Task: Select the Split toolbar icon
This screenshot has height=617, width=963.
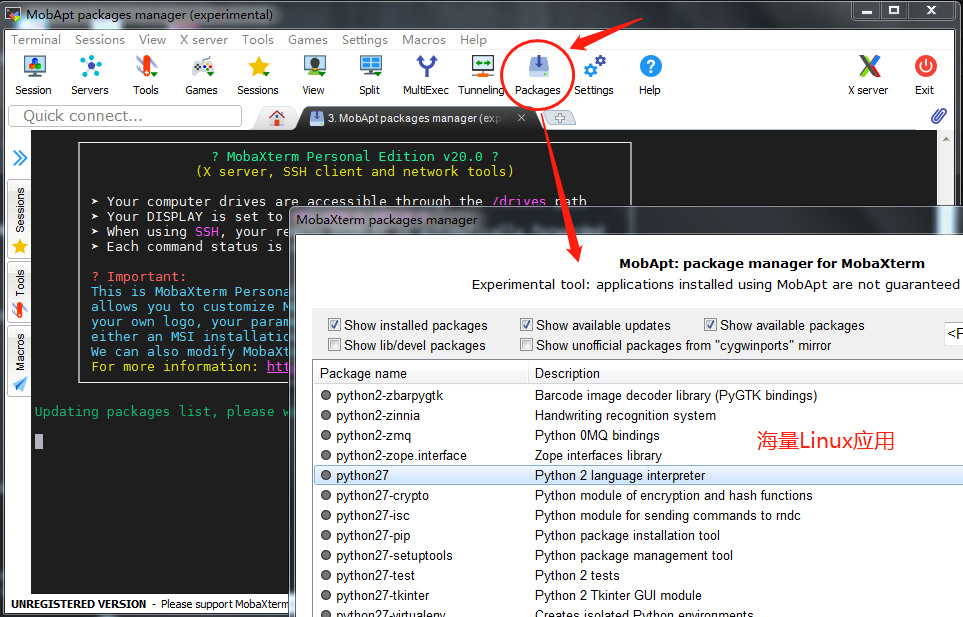Action: [370, 75]
